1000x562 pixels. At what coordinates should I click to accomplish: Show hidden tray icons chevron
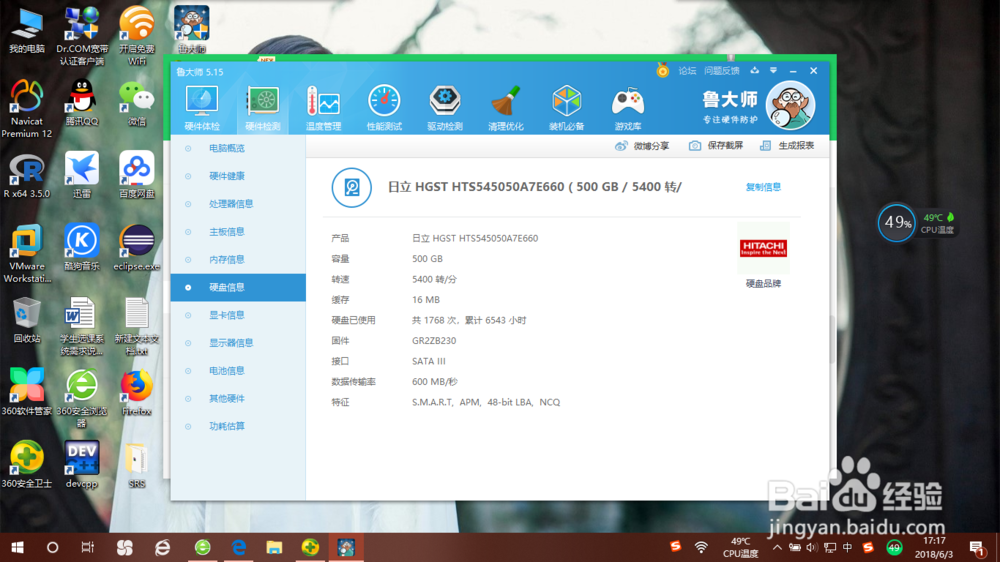point(777,547)
